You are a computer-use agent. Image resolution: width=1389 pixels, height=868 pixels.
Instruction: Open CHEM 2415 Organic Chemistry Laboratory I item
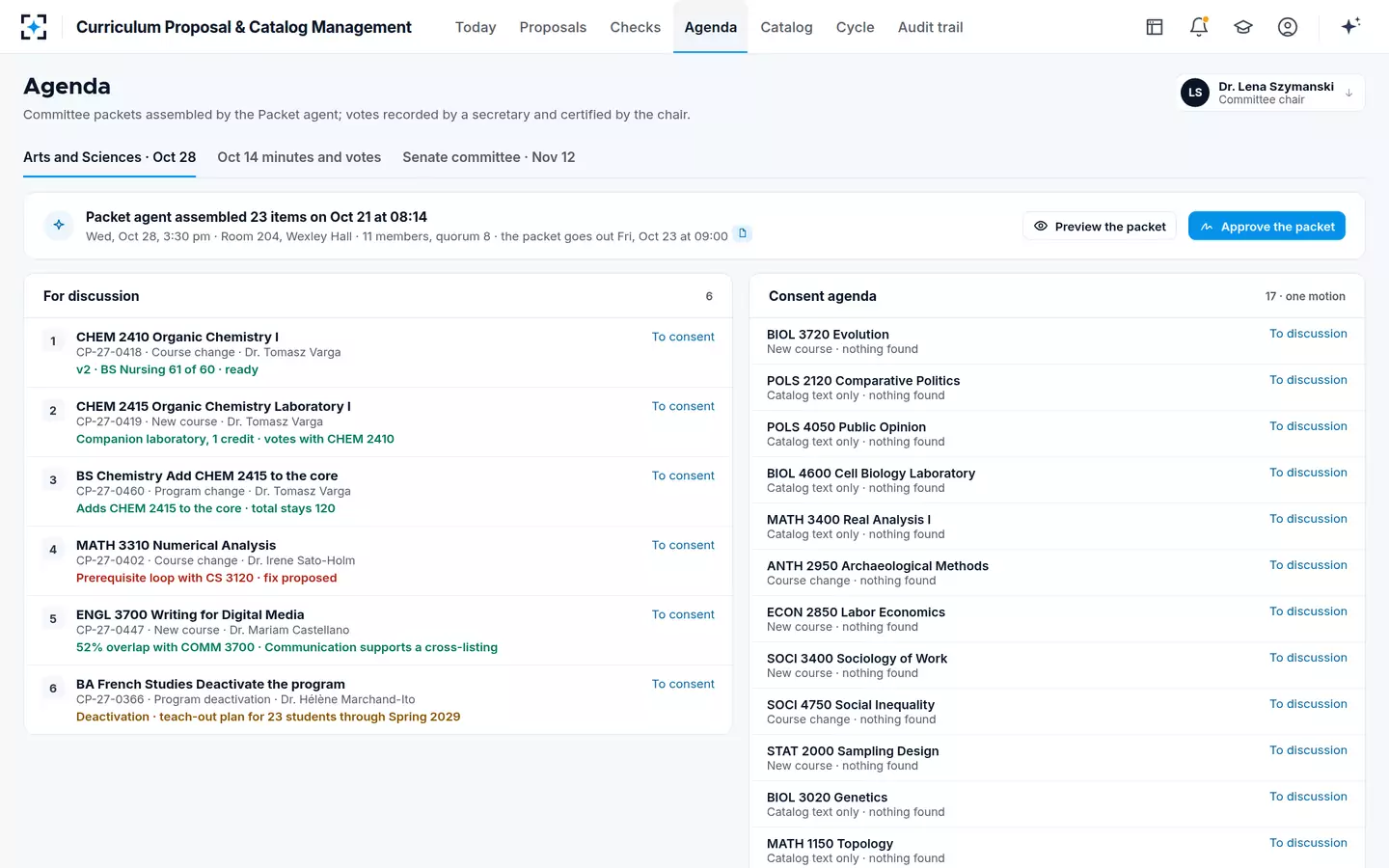click(213, 406)
